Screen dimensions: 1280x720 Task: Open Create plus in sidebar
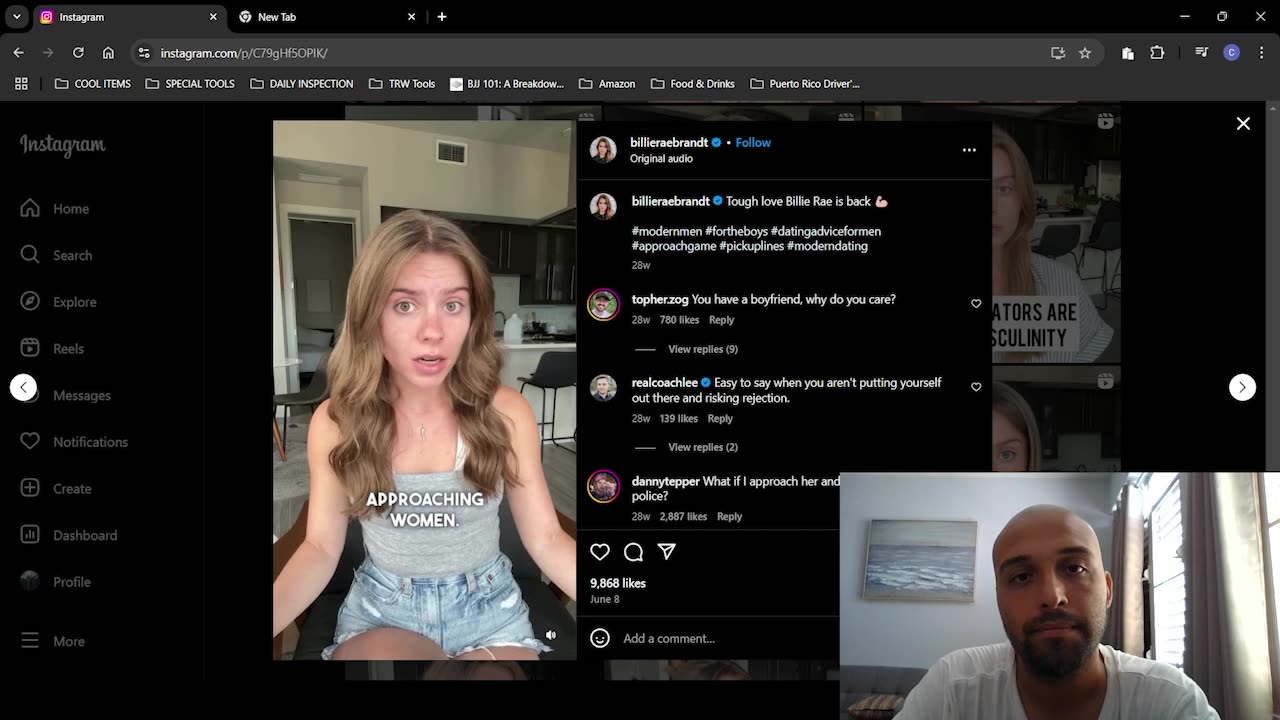click(57, 488)
